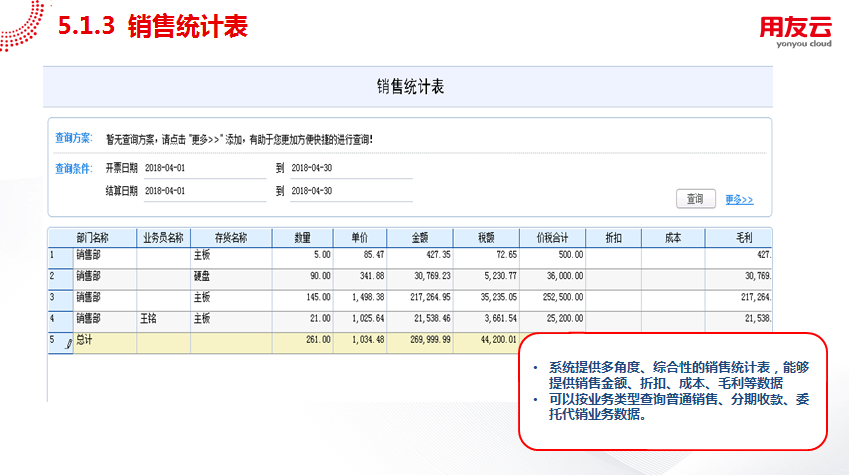
Task: Select the 数量 column header
Action: [x=302, y=238]
